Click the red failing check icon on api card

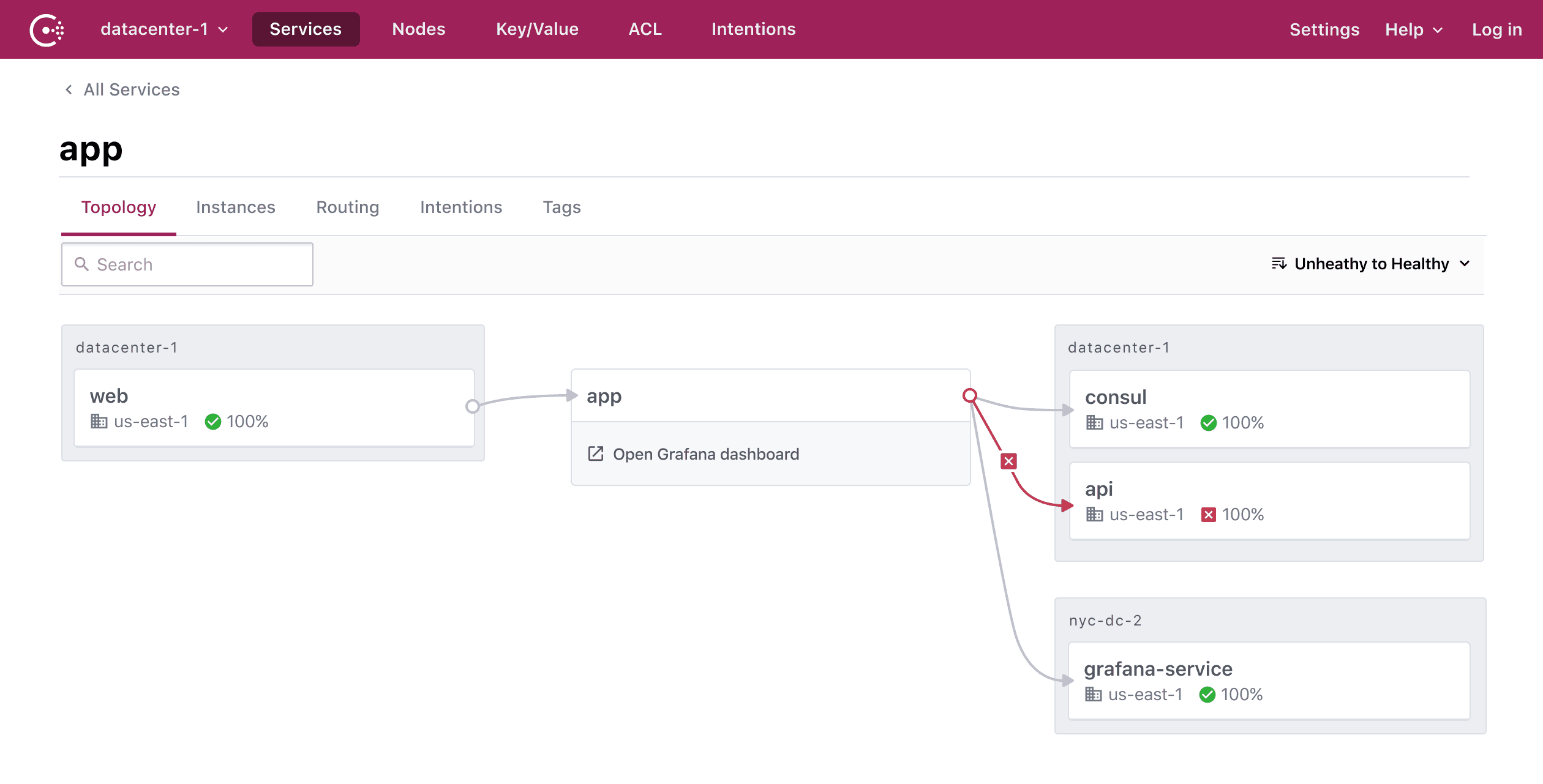(1208, 515)
